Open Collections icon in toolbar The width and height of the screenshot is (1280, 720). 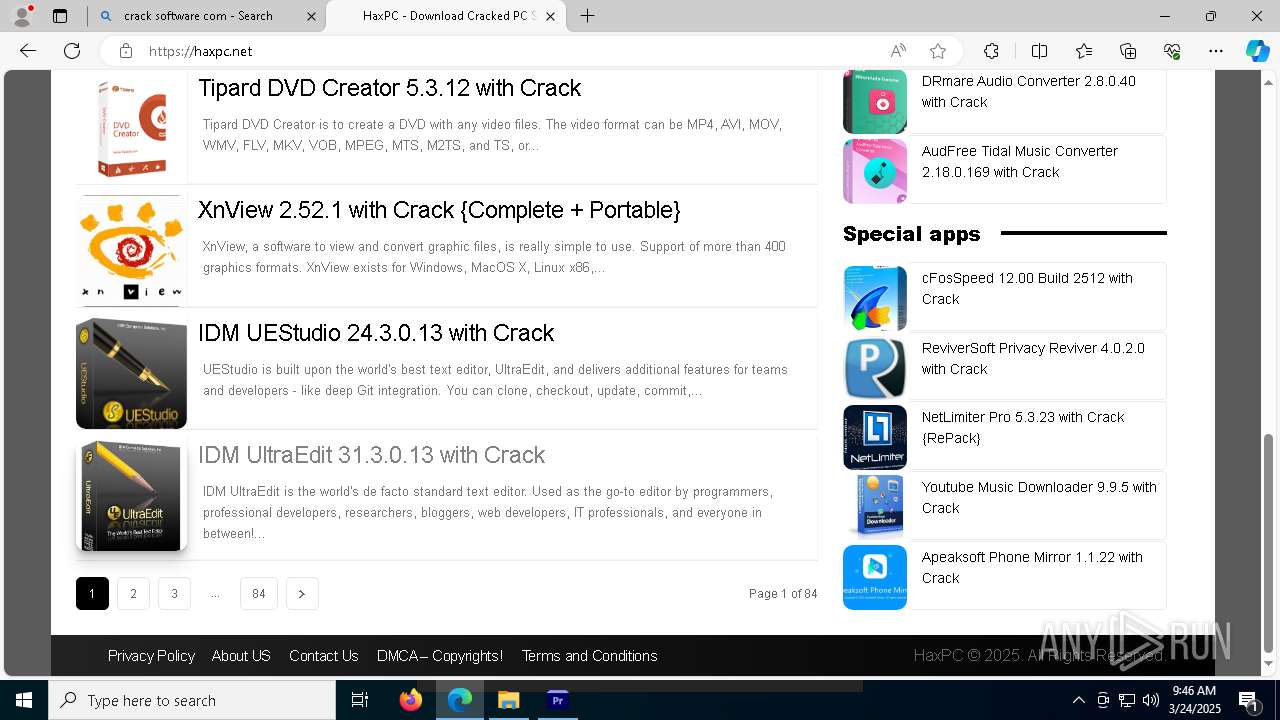[1128, 51]
